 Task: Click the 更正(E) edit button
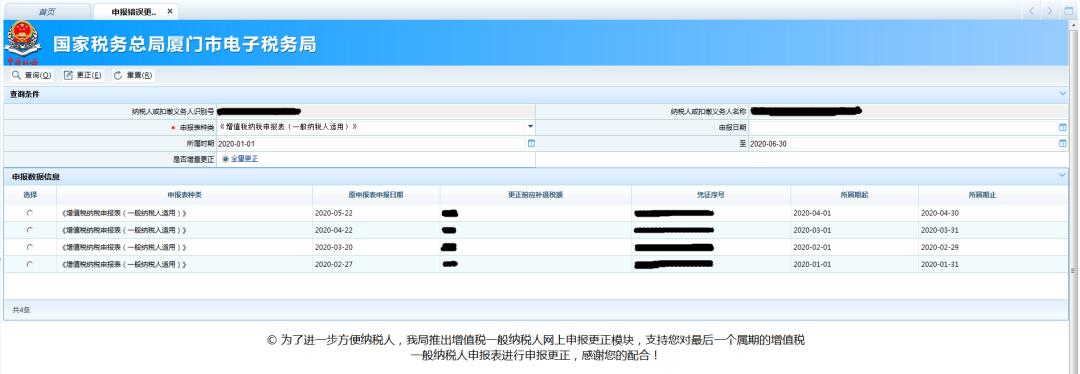83,75
